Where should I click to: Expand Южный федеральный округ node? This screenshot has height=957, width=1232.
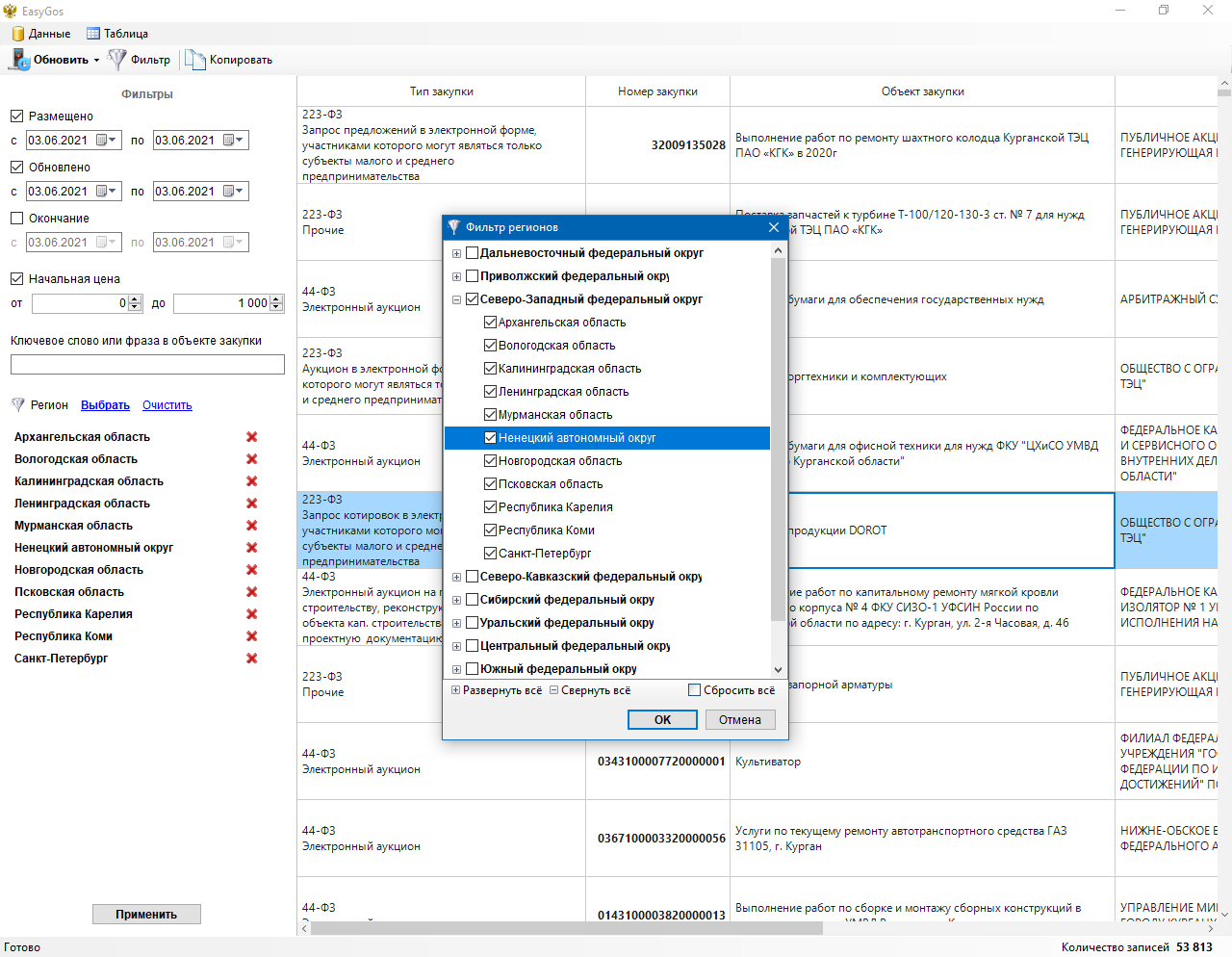tap(456, 669)
